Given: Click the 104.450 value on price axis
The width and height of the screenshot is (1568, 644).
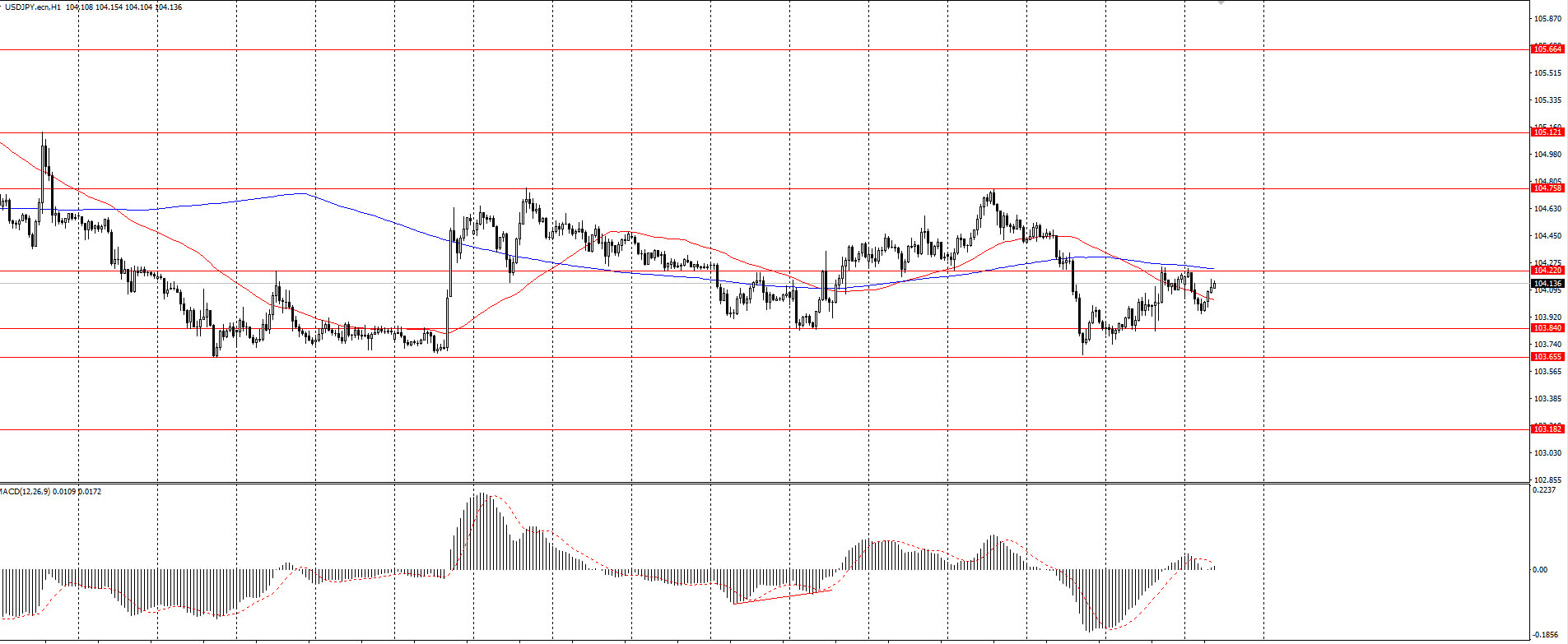Looking at the screenshot, I should point(1547,236).
